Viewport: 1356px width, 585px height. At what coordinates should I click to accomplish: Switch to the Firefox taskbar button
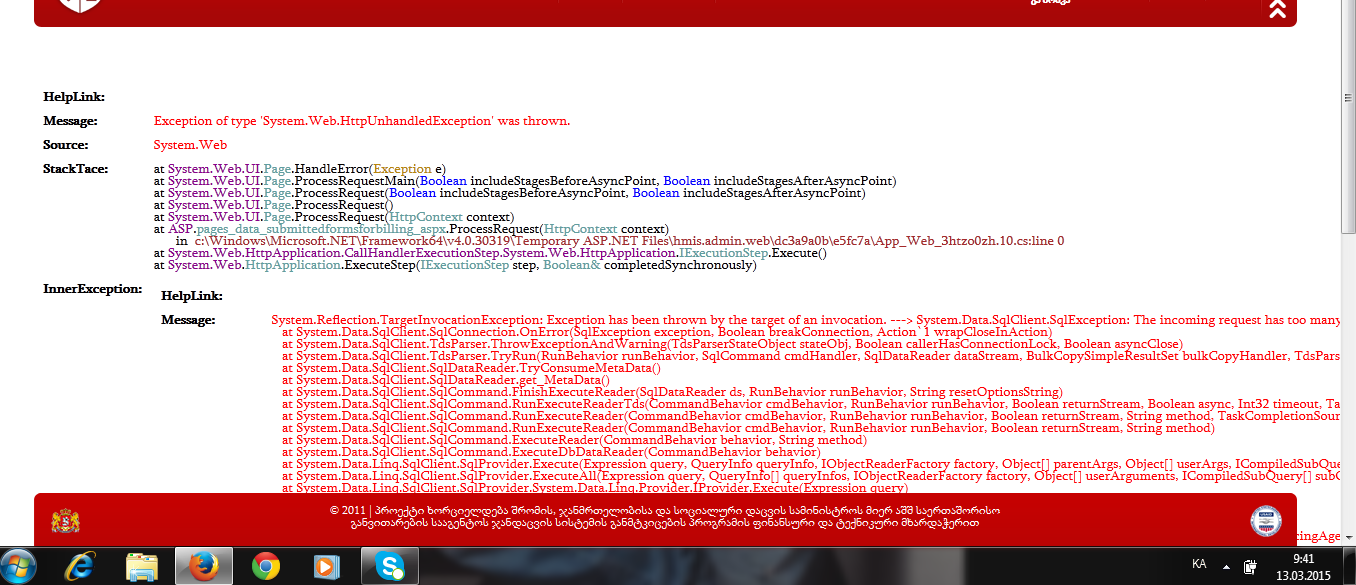[x=203, y=567]
